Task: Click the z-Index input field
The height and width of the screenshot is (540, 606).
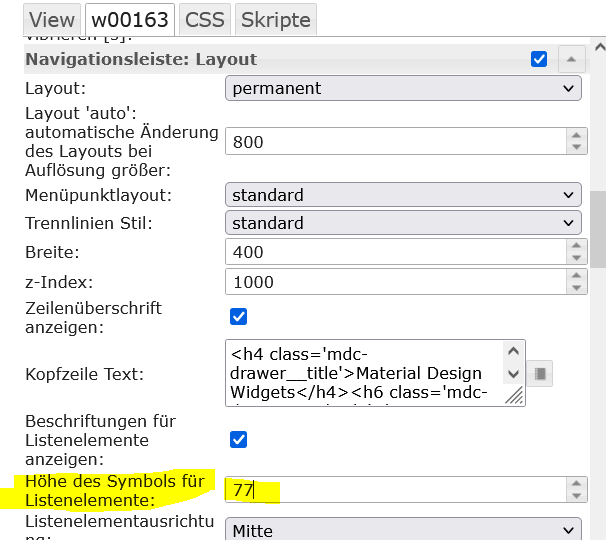Action: coord(396,282)
